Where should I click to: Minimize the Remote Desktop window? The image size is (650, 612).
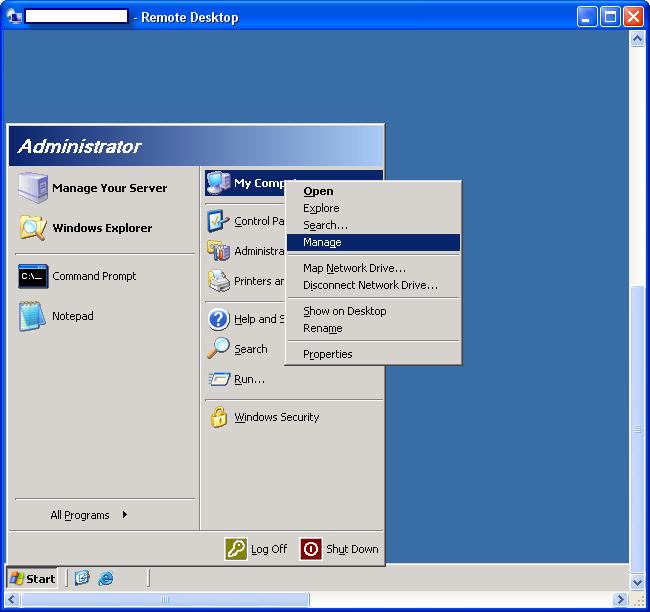pos(587,17)
